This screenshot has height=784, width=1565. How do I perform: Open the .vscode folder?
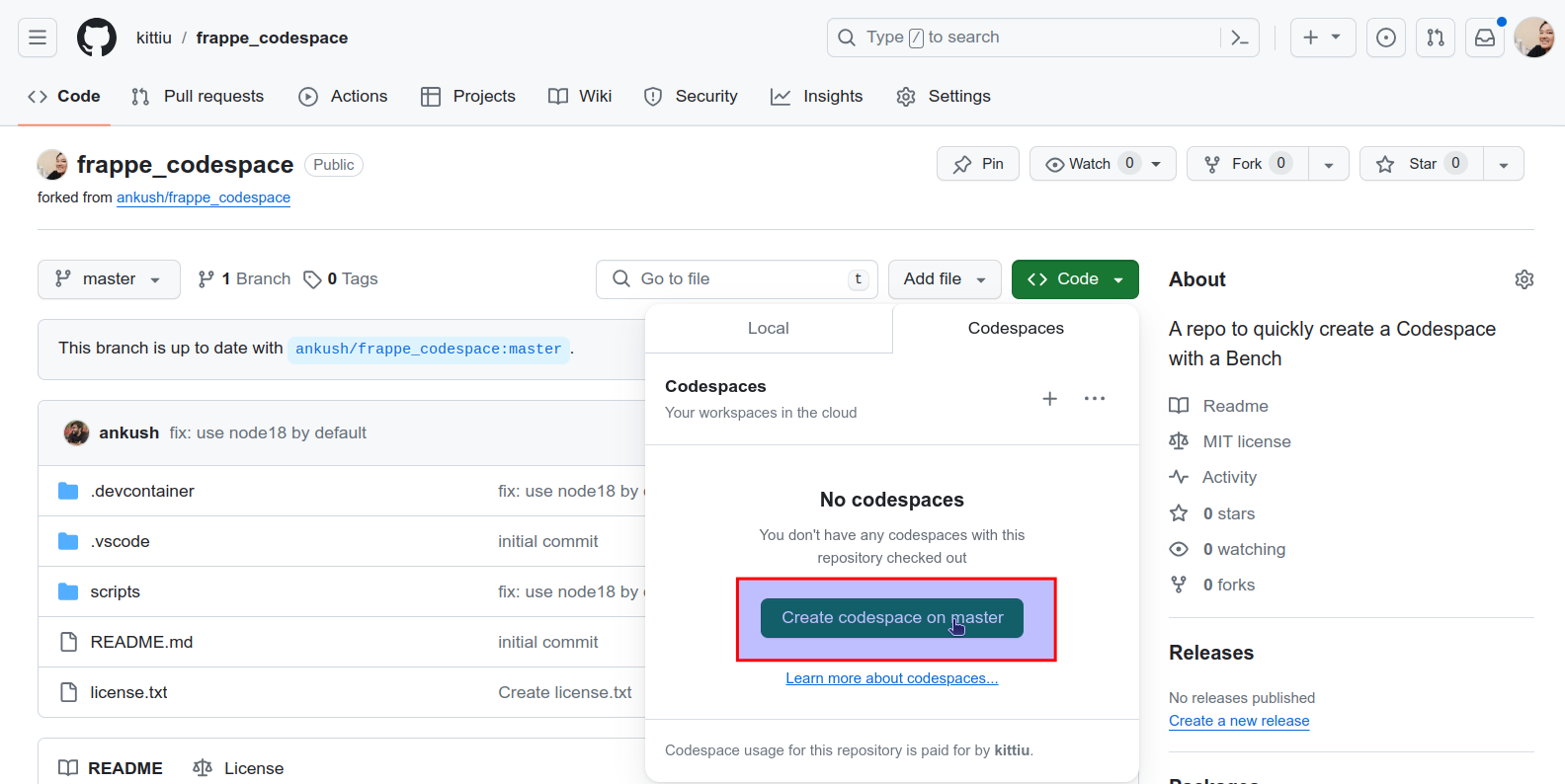point(120,541)
